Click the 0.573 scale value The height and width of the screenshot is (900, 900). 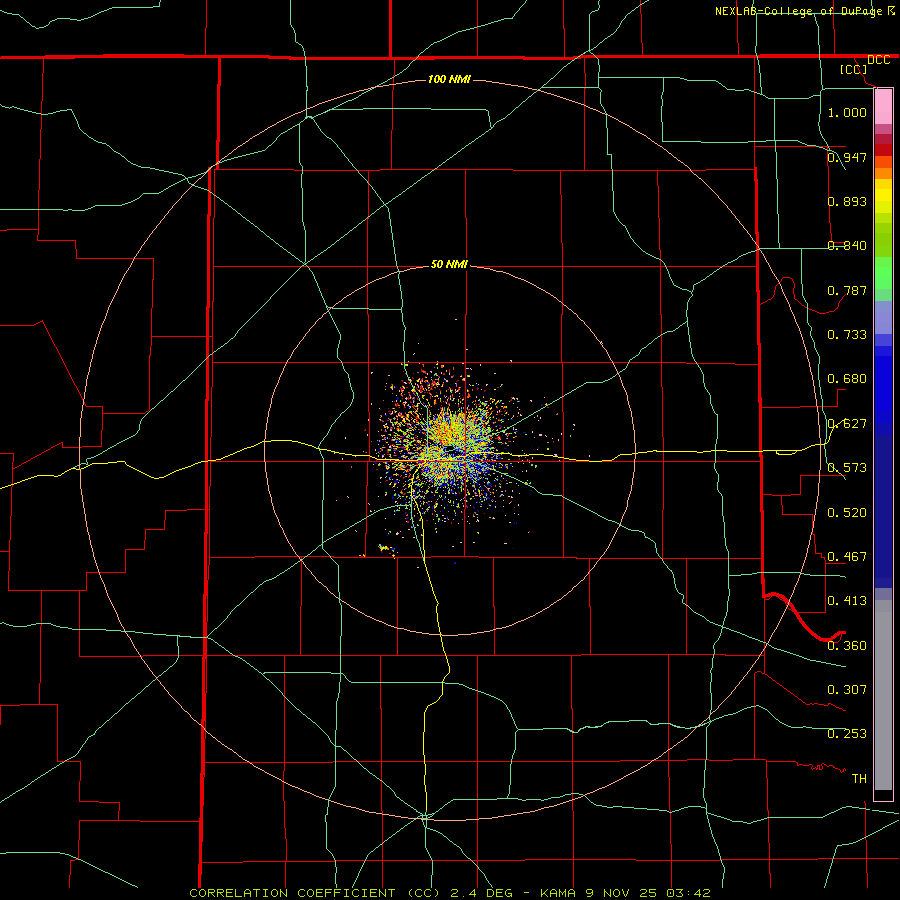[847, 467]
